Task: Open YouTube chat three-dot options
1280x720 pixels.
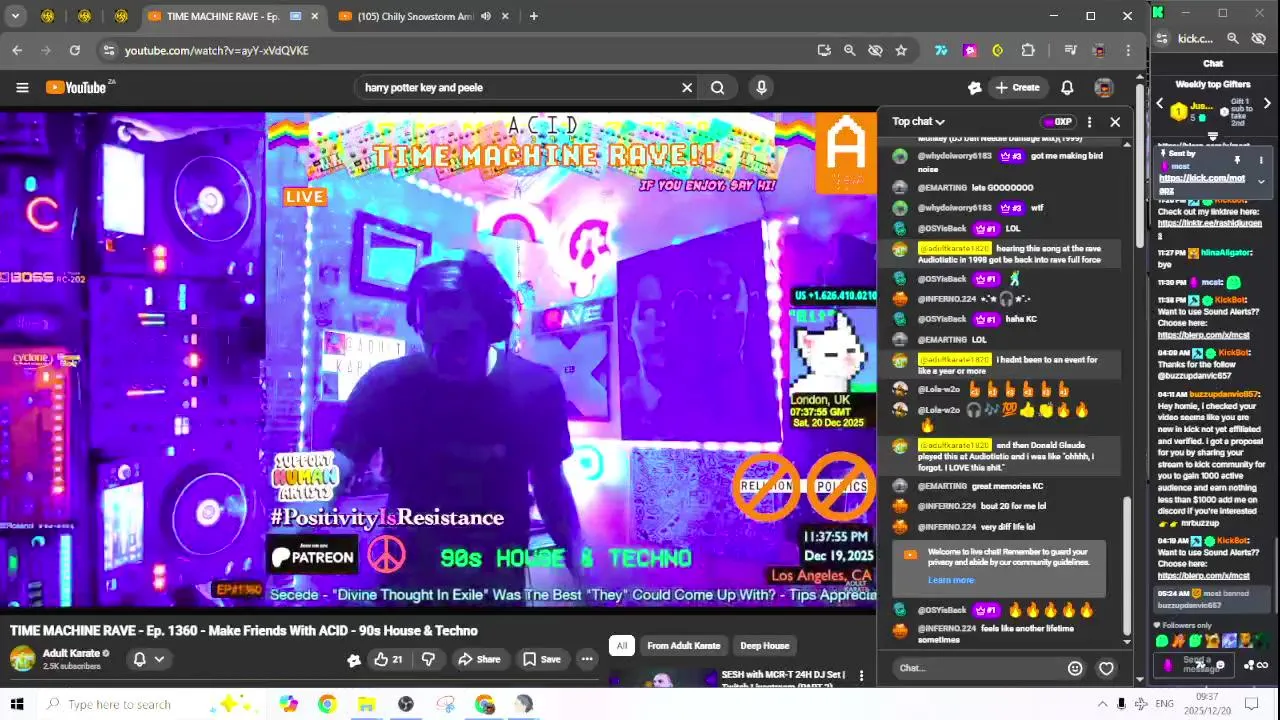Action: coord(1089,122)
